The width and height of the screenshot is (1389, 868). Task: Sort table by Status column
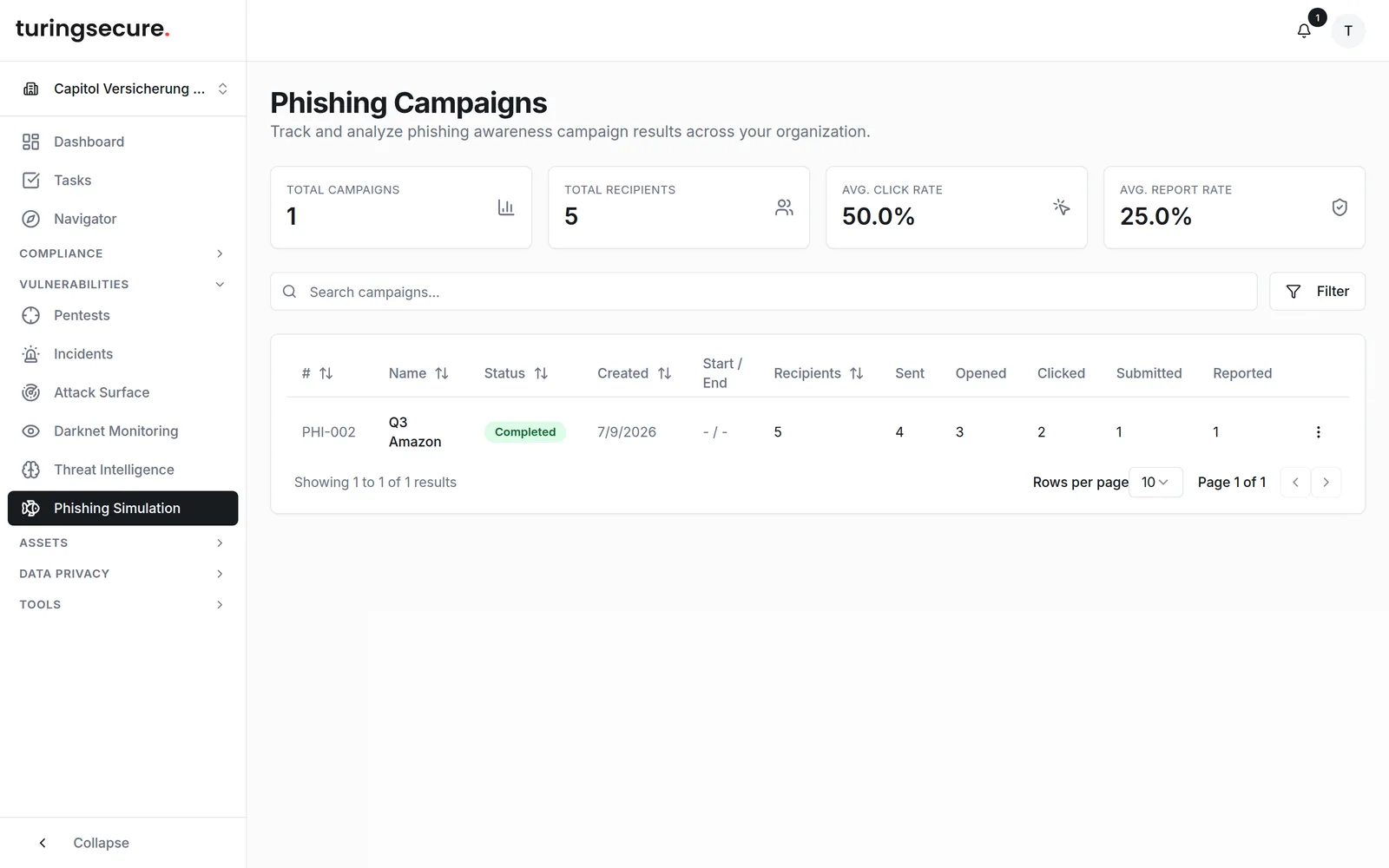[516, 373]
